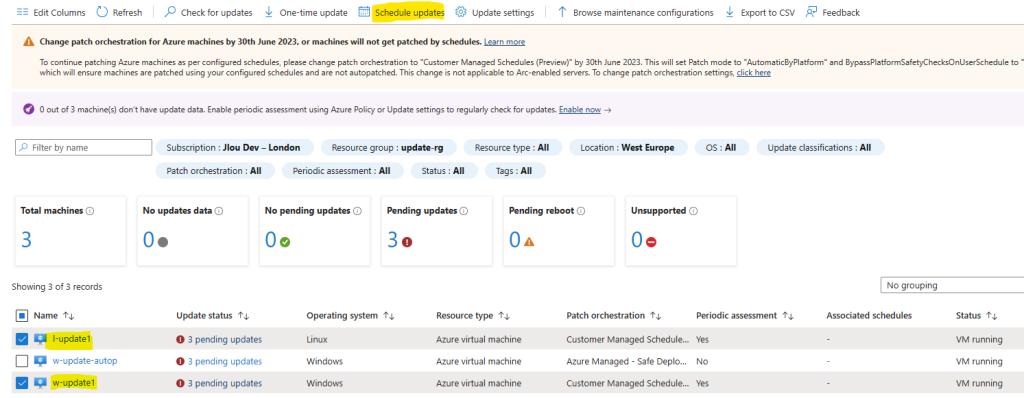Open the w-update1 machine link
This screenshot has width=1024, height=398.
point(72,382)
